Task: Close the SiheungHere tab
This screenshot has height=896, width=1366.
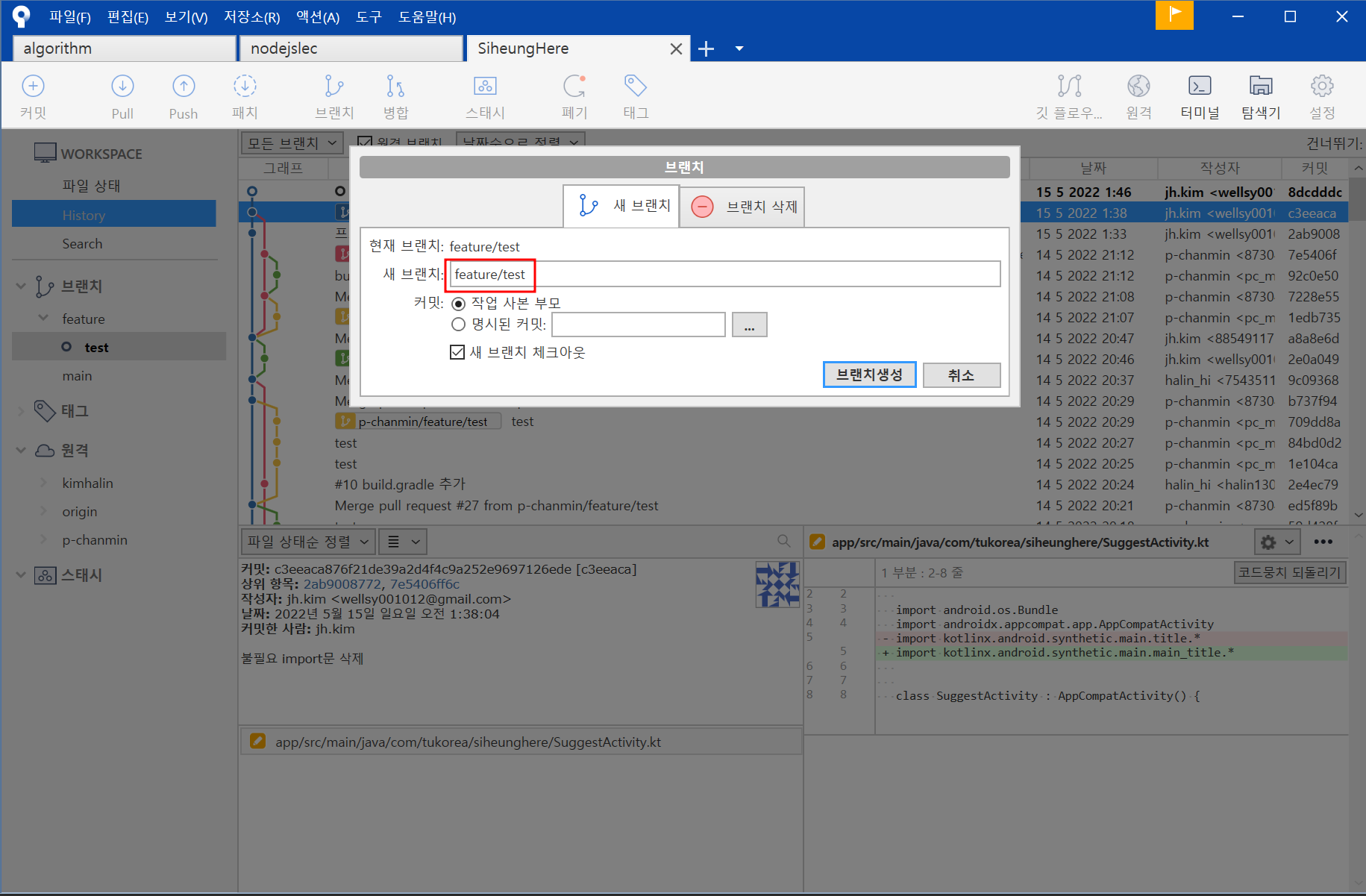Action: (x=676, y=49)
